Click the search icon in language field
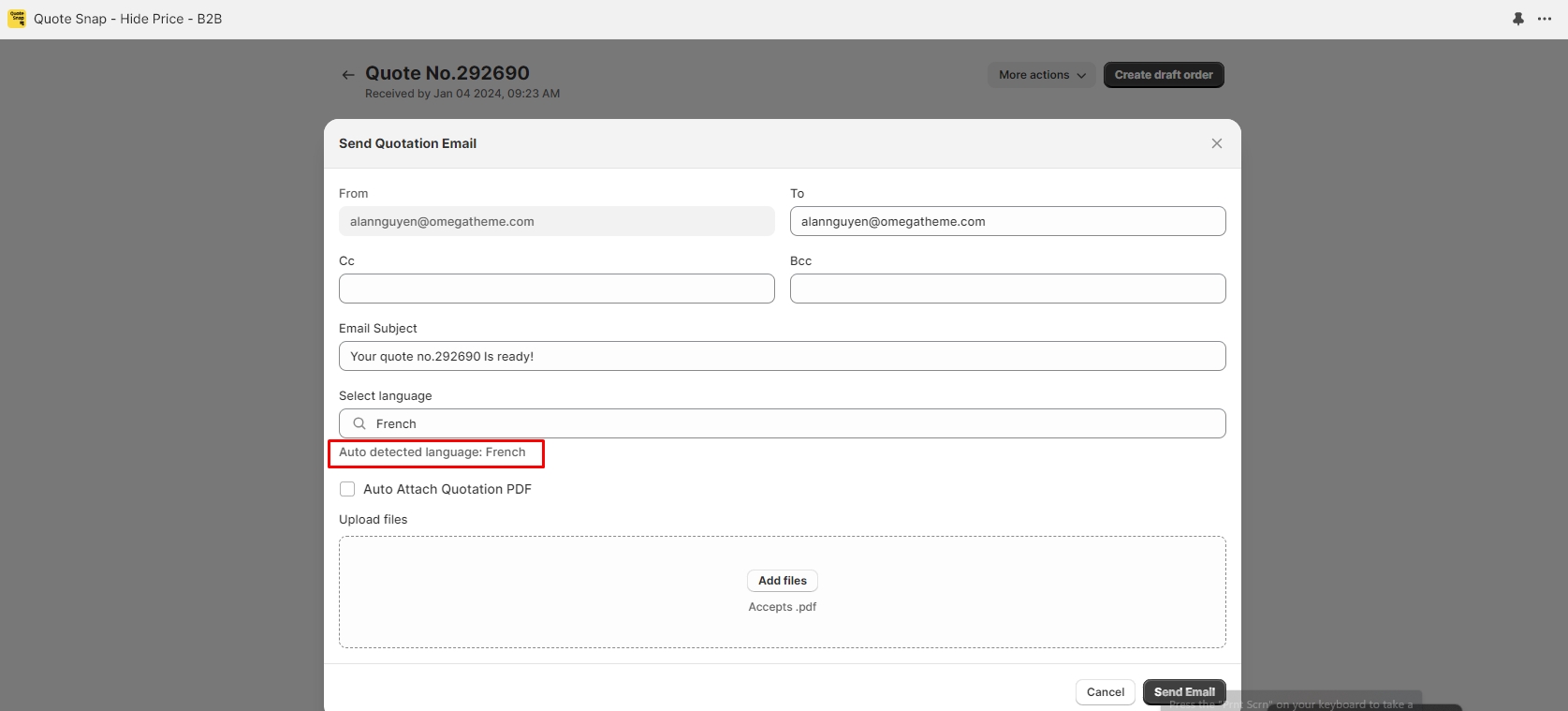Screen dimensions: 1568x711 (x=359, y=423)
